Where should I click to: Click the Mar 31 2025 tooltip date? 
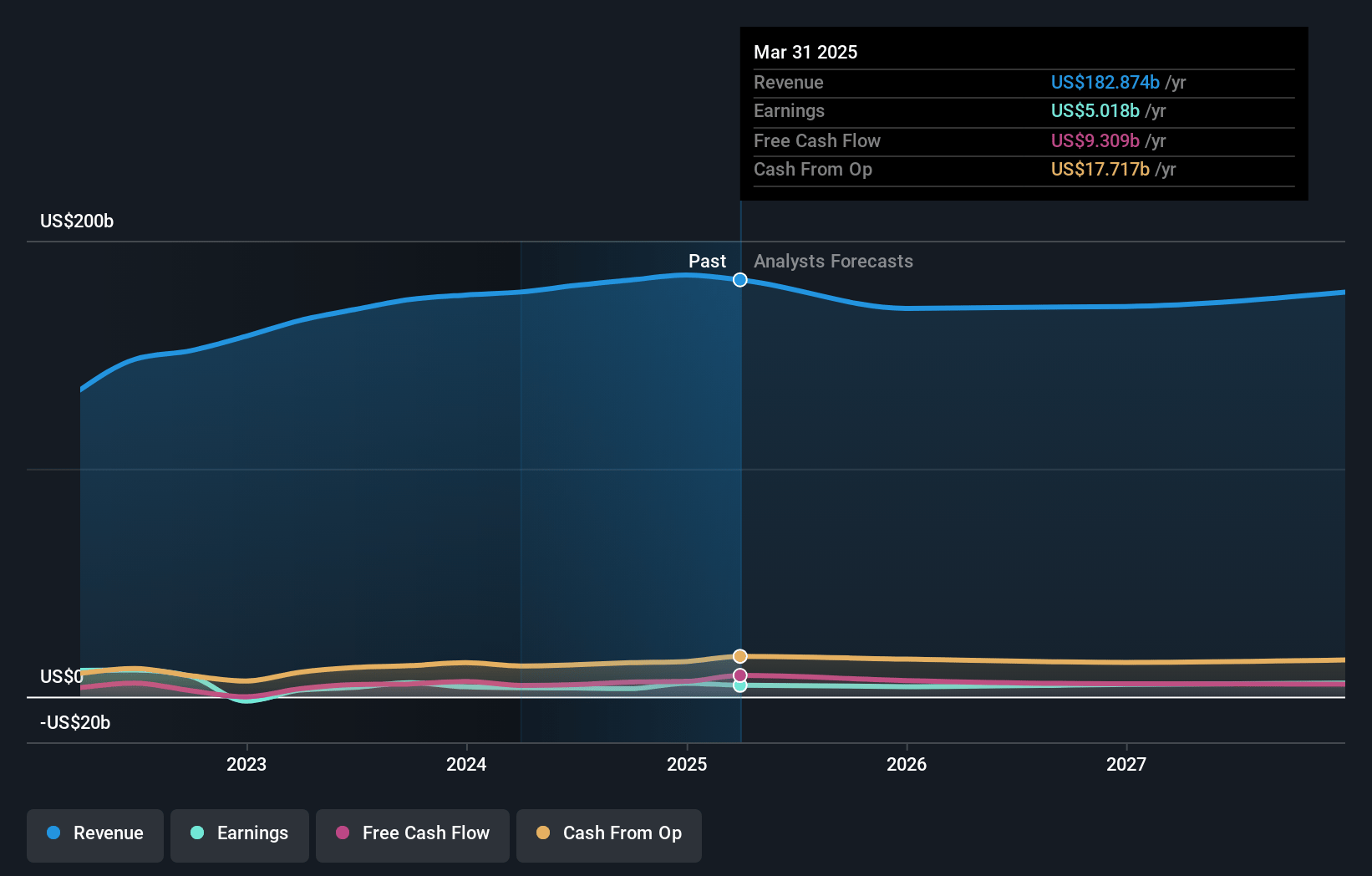[x=805, y=52]
